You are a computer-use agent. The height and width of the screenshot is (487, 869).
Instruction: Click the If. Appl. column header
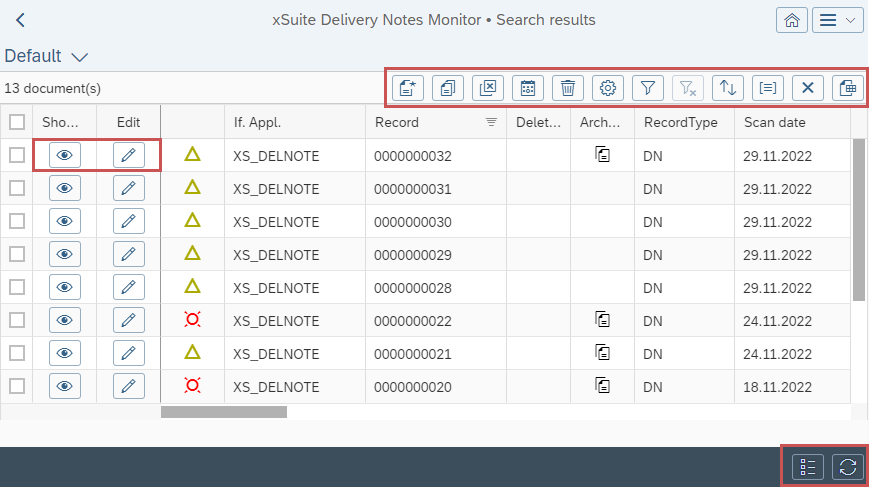click(x=295, y=122)
